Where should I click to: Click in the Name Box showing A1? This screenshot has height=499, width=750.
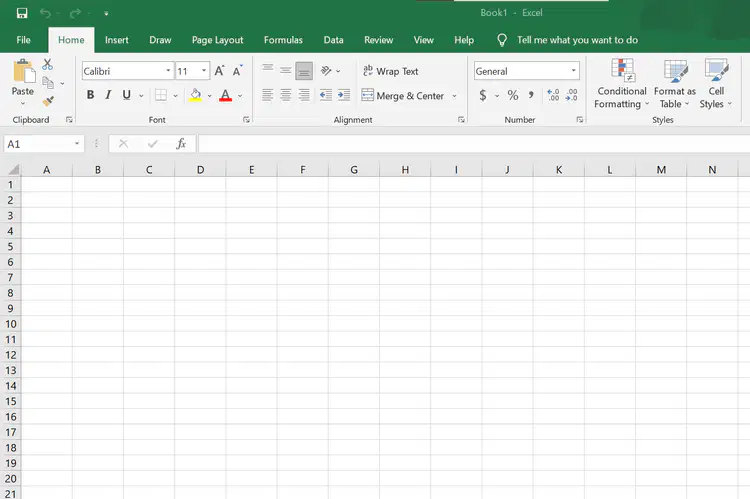pos(39,144)
